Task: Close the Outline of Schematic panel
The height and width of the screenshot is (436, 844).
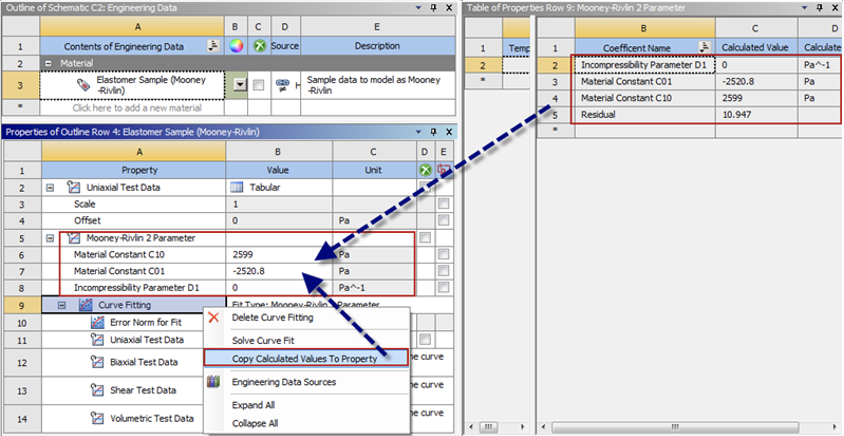Action: click(449, 8)
